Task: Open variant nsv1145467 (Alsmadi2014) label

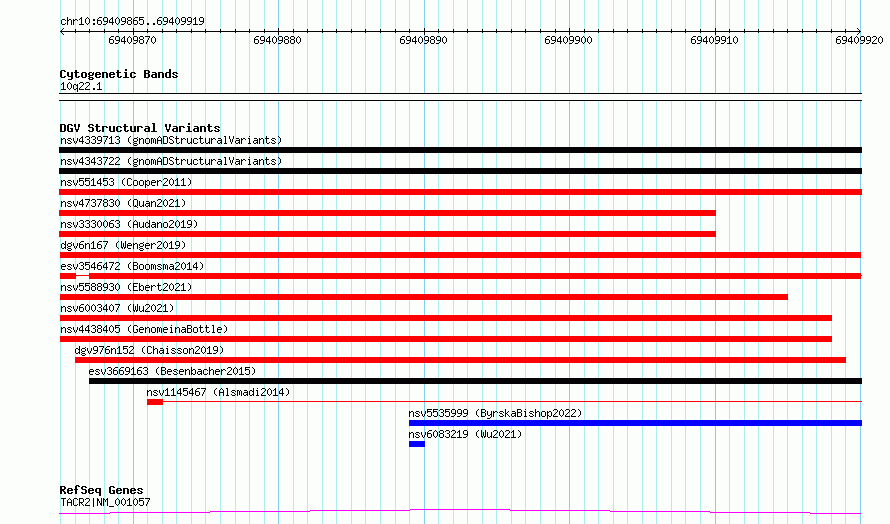Action: (x=218, y=392)
